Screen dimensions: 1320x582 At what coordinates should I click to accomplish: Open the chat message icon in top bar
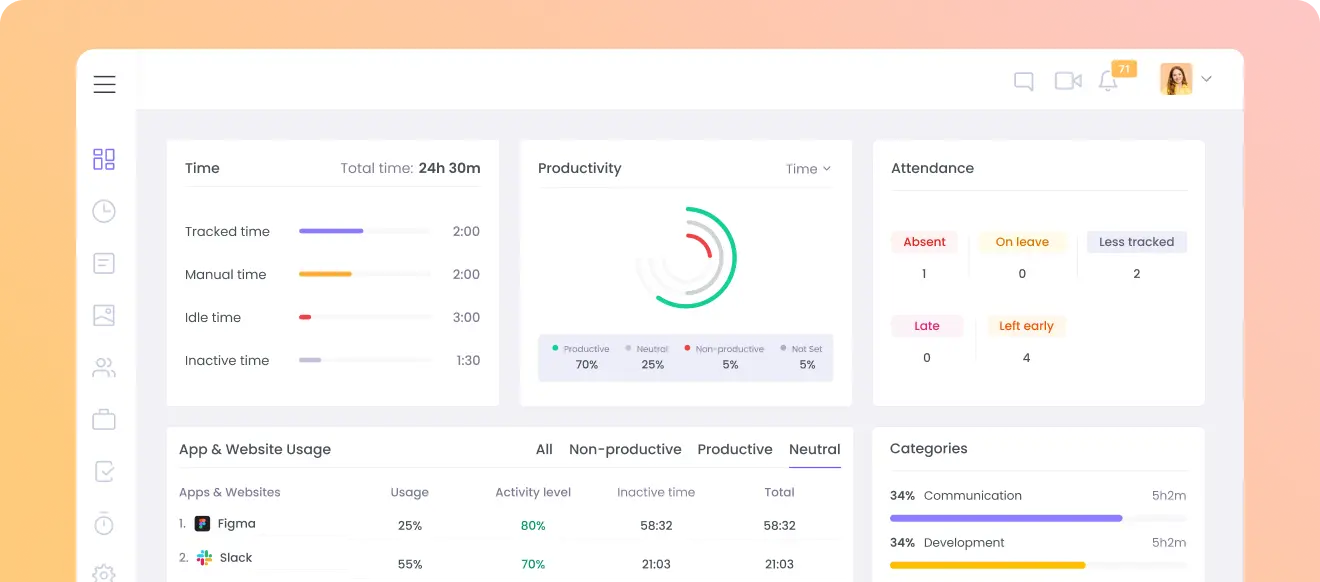(x=1023, y=80)
